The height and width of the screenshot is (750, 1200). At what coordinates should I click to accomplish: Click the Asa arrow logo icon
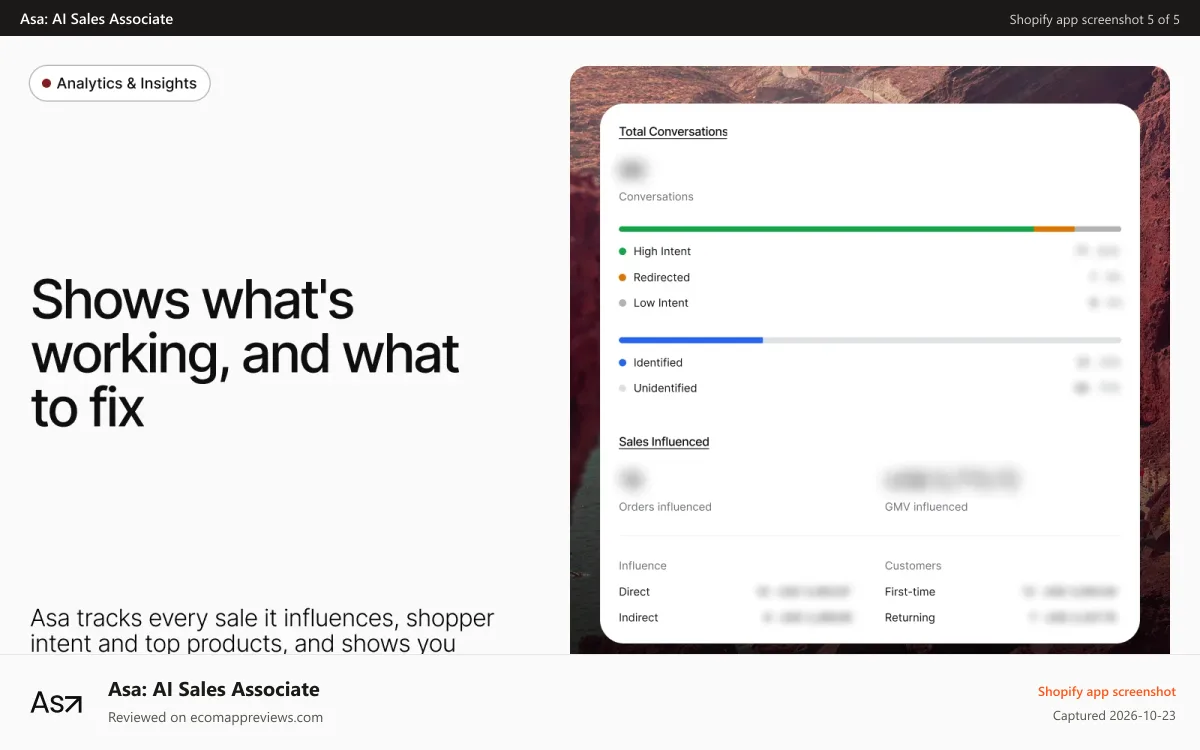[57, 702]
